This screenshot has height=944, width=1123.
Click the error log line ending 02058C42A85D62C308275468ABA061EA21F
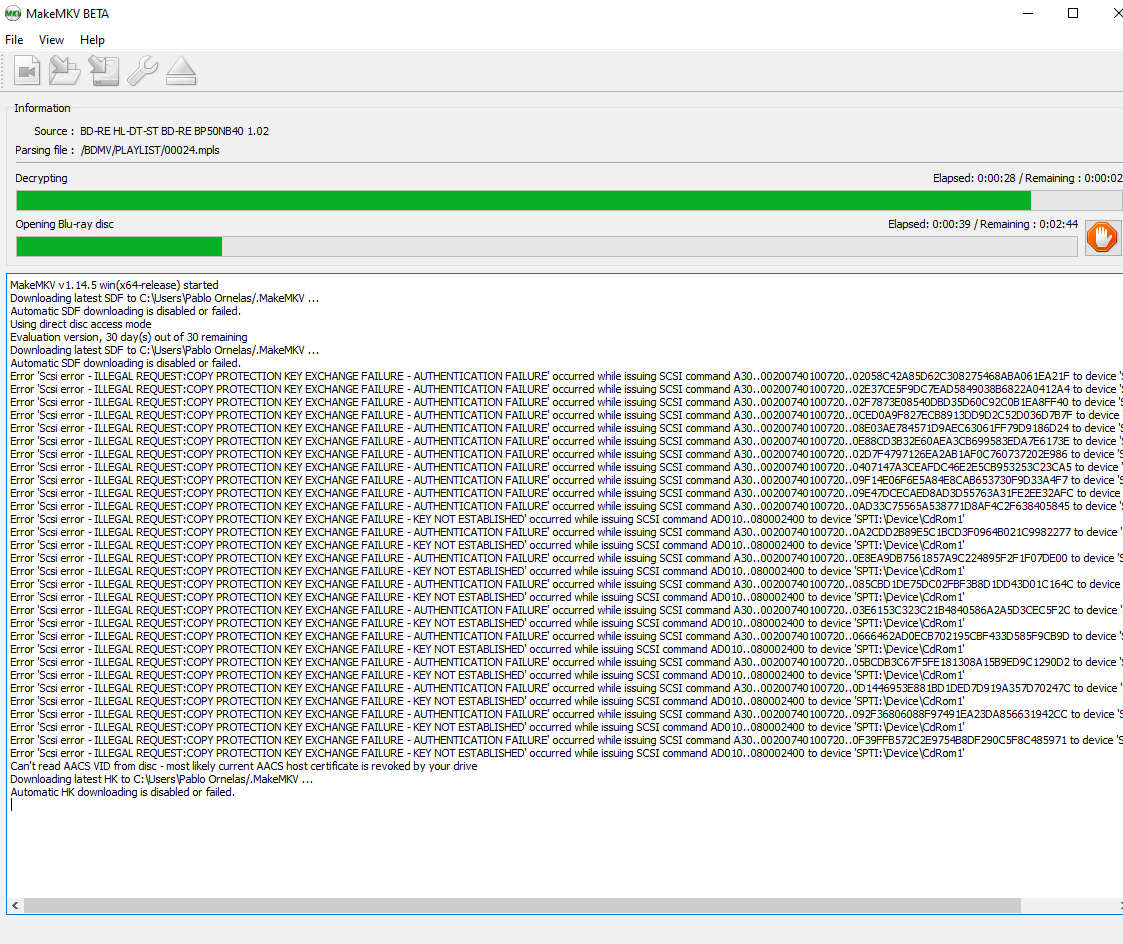[x=566, y=376]
